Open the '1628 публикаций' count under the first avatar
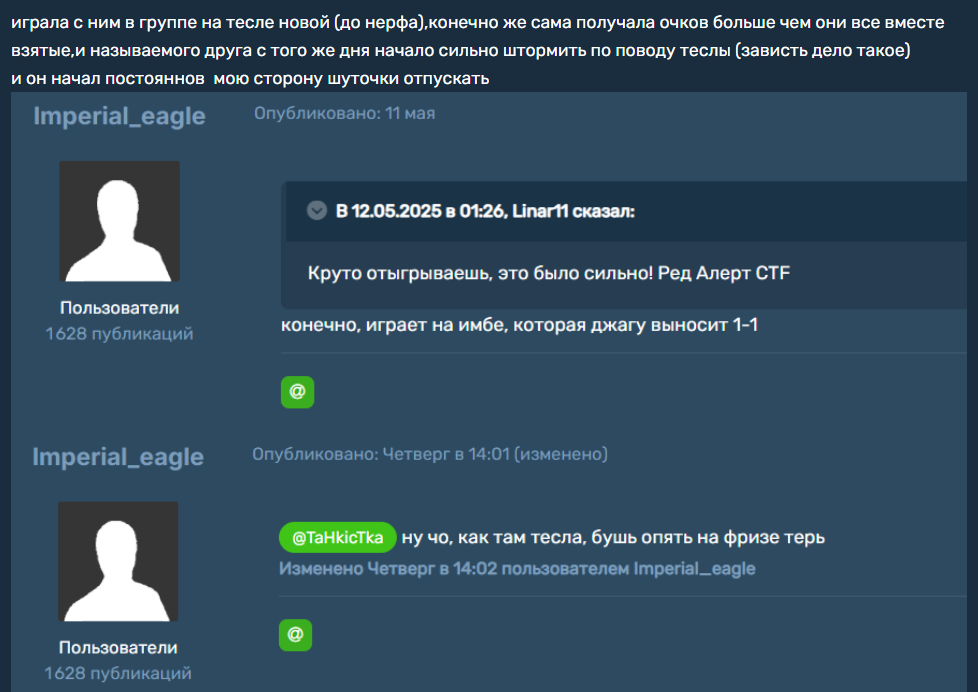Viewport: 978px width, 692px height. tap(120, 334)
